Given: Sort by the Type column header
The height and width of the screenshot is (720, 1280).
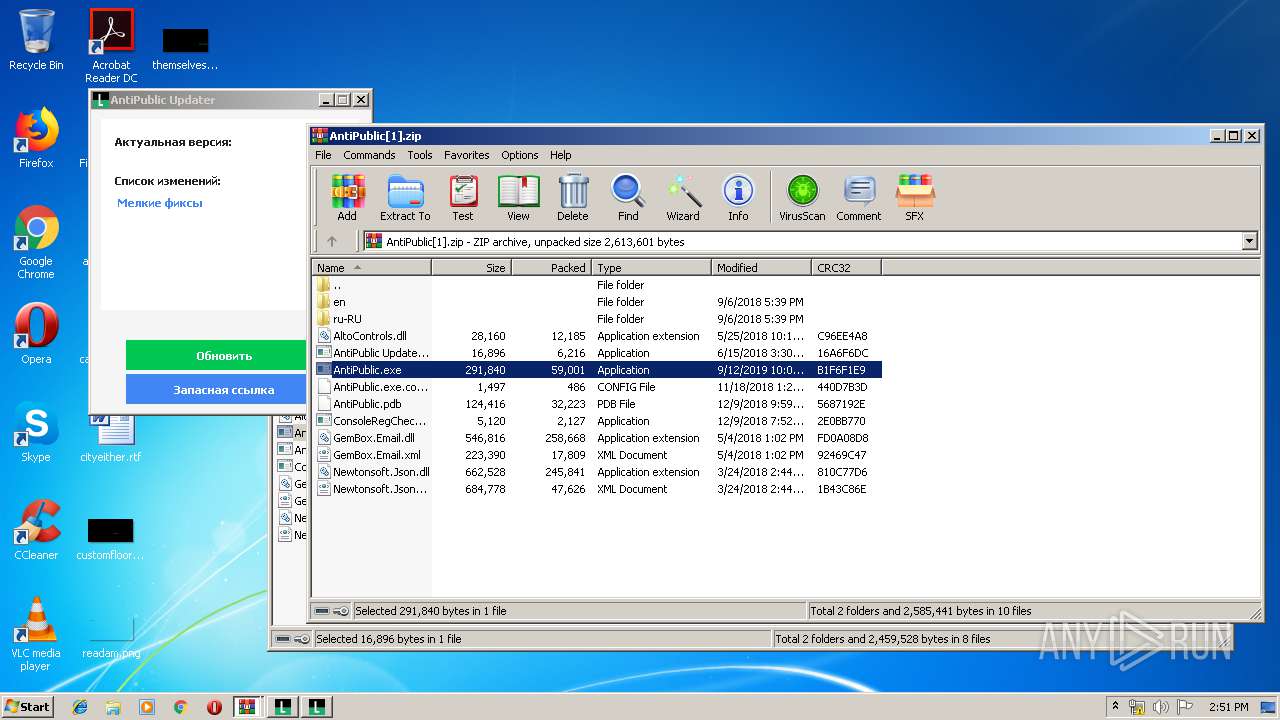Looking at the screenshot, I should coord(652,267).
